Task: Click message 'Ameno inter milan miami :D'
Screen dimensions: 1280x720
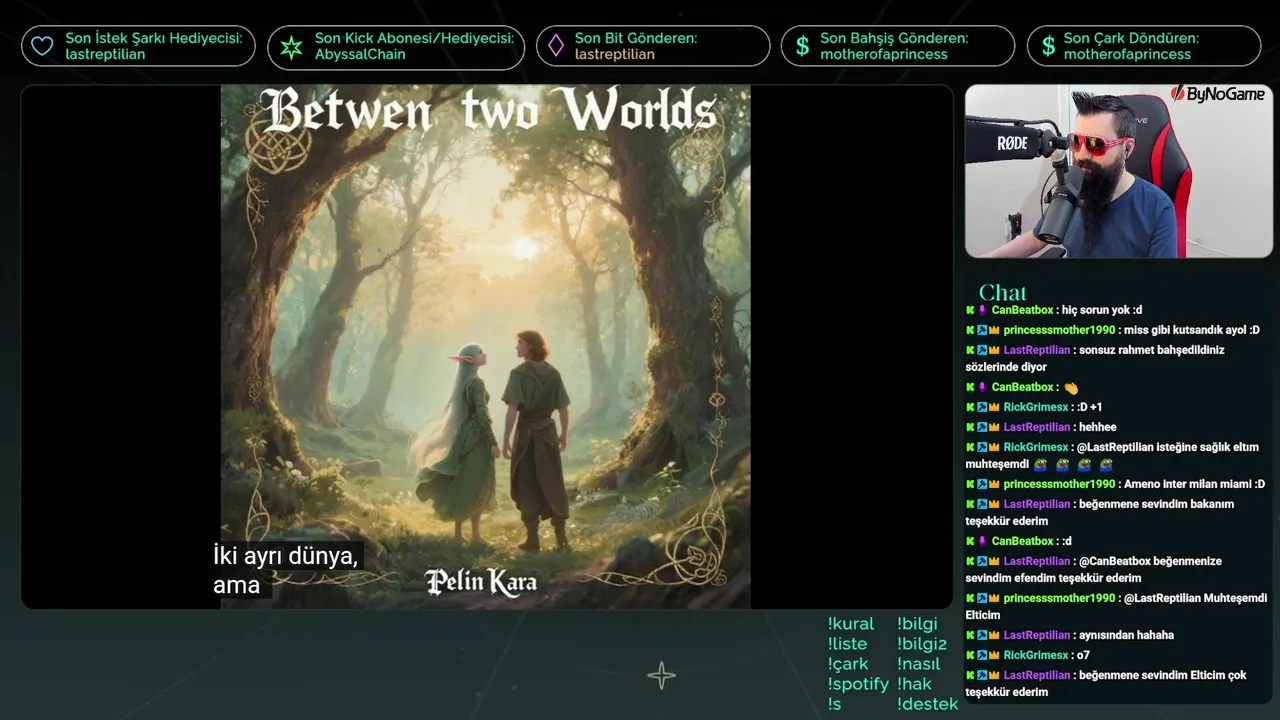Action: [x=1195, y=484]
